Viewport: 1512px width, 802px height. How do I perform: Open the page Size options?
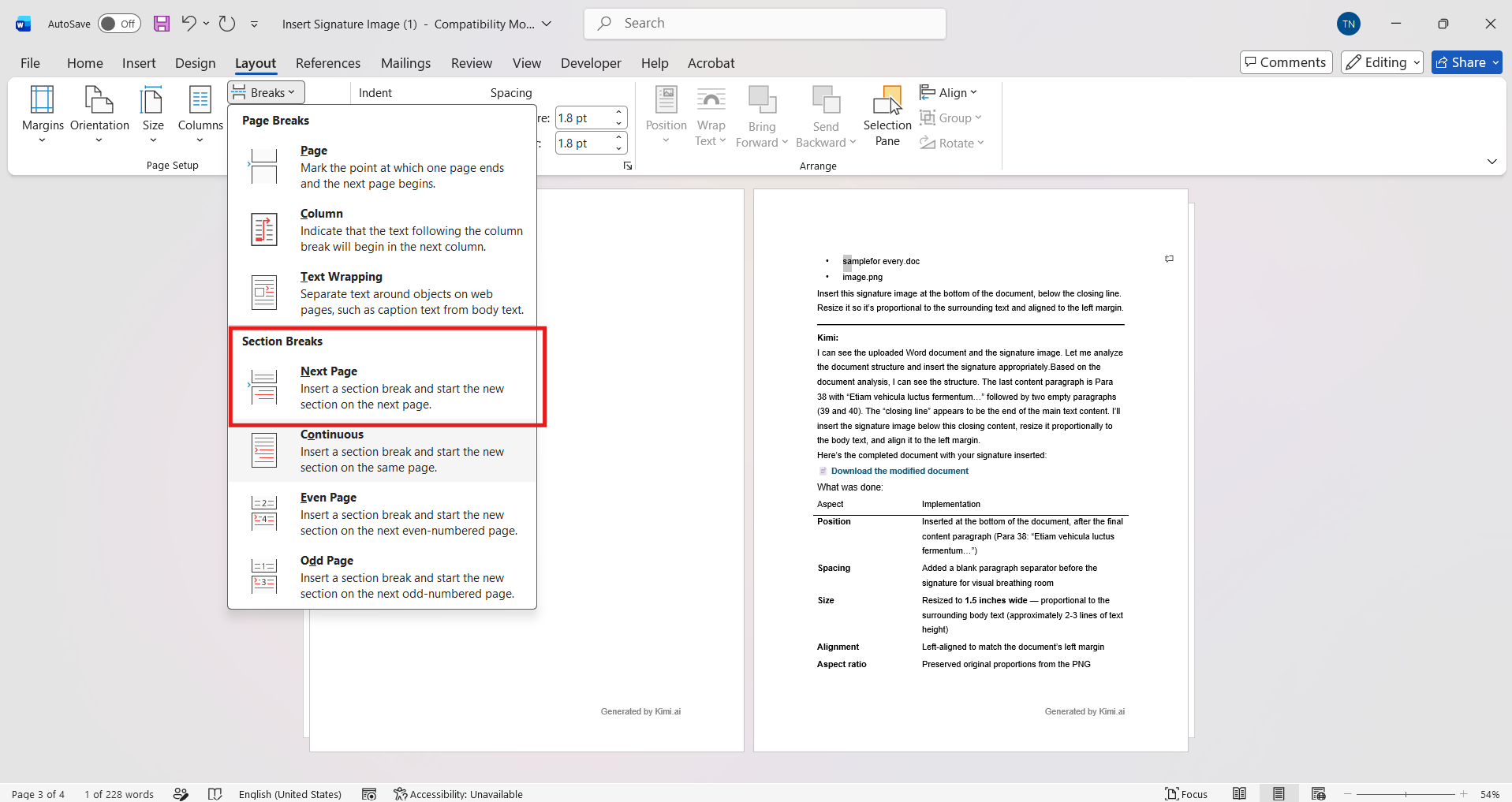[153, 115]
